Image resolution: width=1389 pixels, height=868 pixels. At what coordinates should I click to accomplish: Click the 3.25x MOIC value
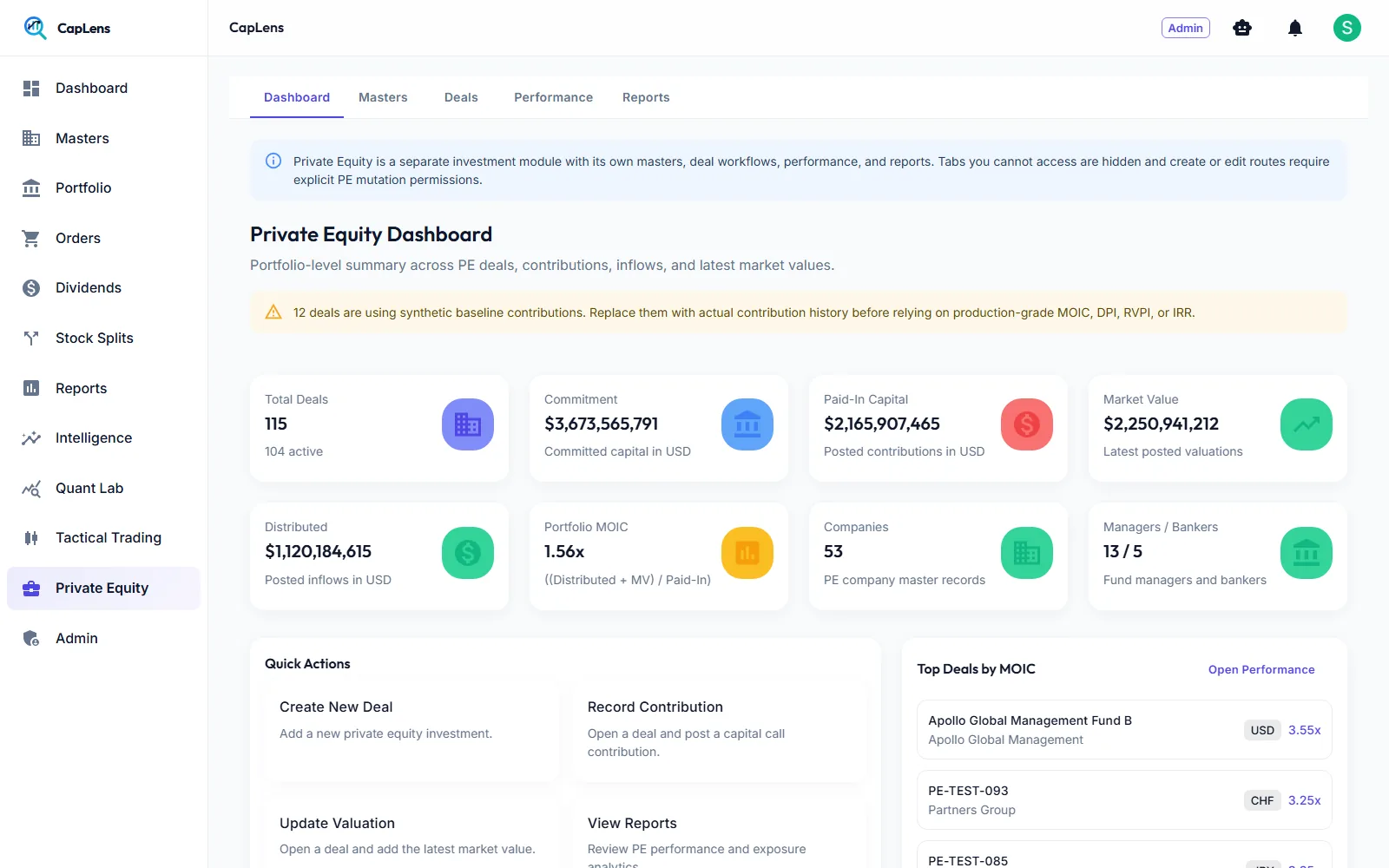[x=1304, y=800]
